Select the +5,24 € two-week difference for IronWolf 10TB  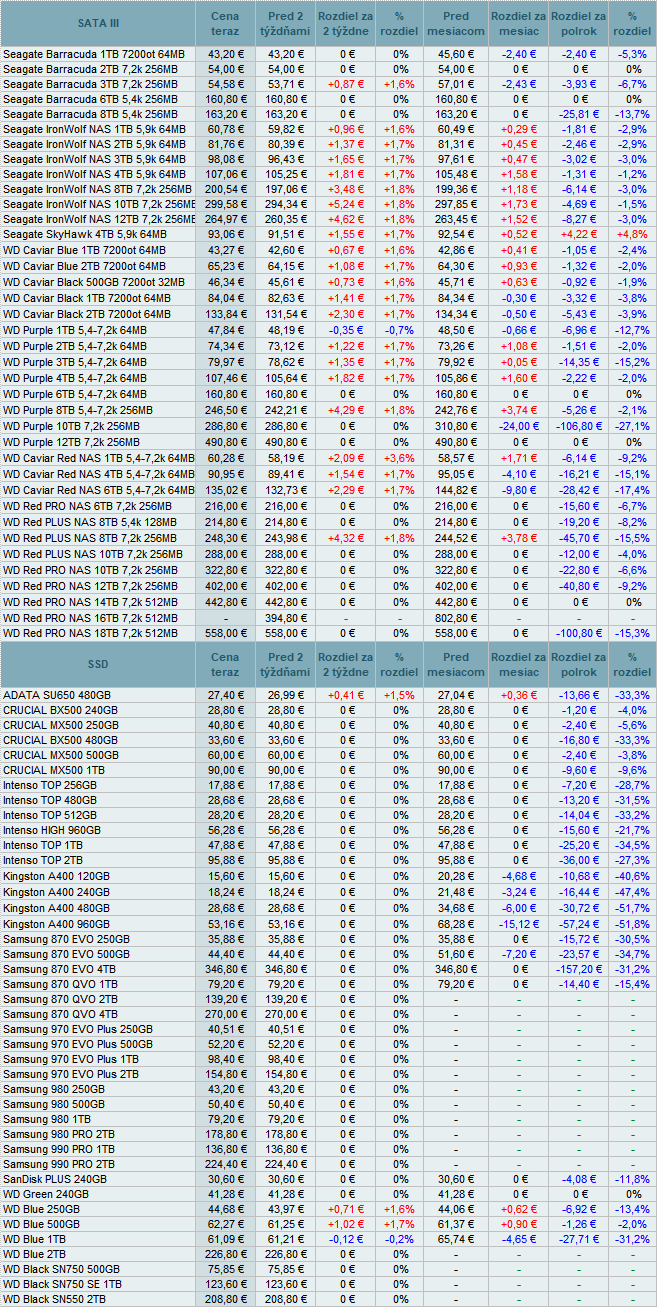(345, 203)
